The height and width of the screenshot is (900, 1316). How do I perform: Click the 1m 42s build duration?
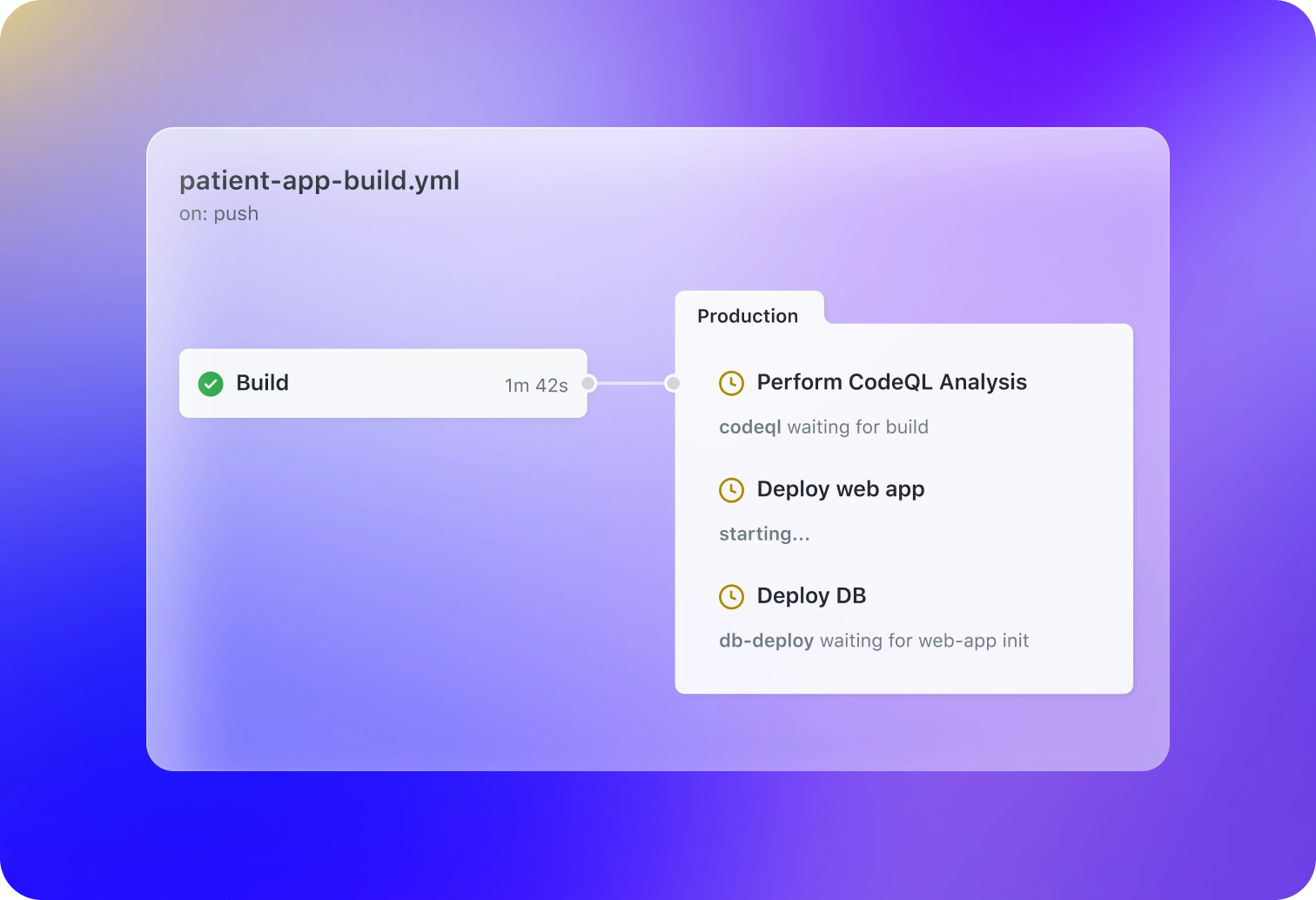536,386
